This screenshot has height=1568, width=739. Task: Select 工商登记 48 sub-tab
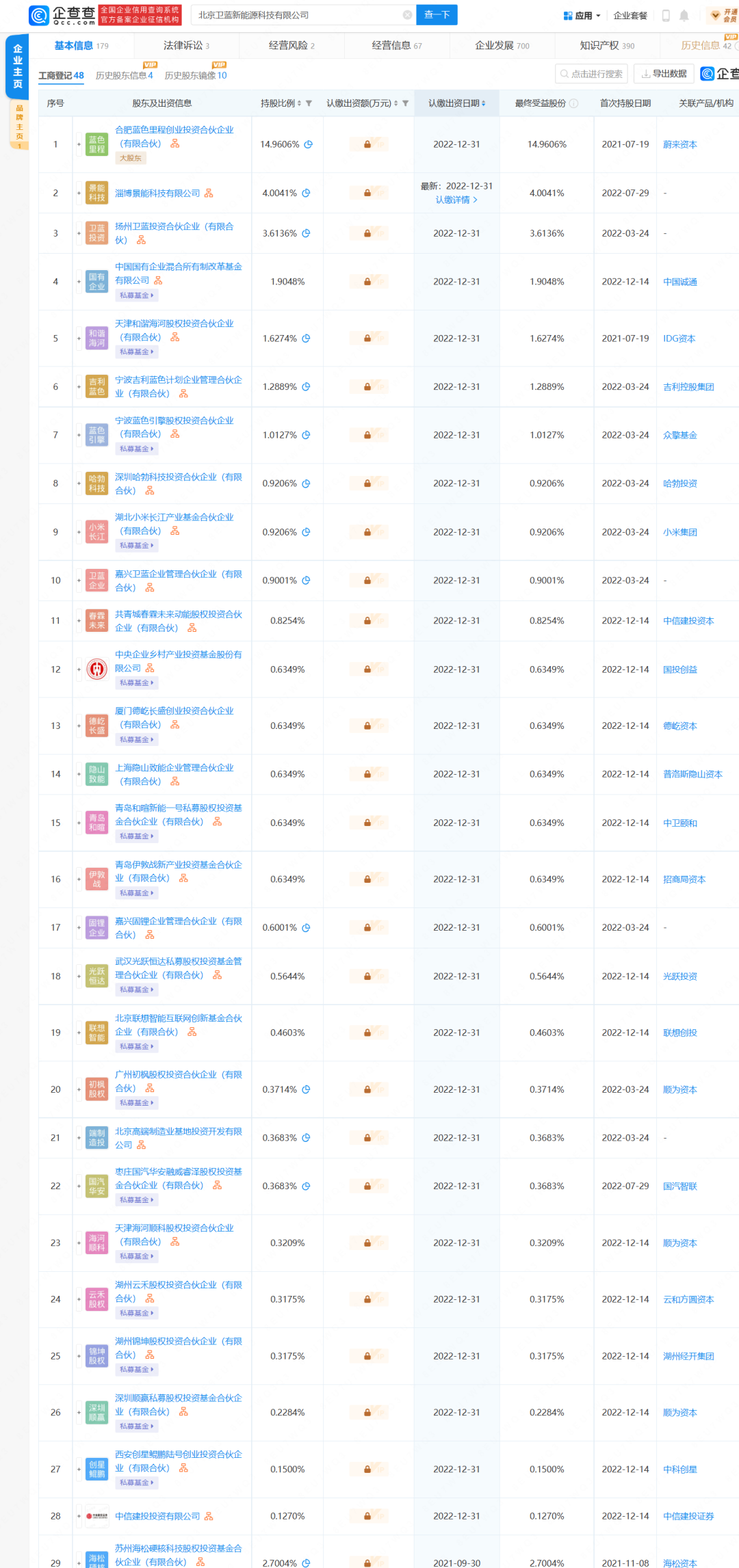pyautogui.click(x=61, y=76)
